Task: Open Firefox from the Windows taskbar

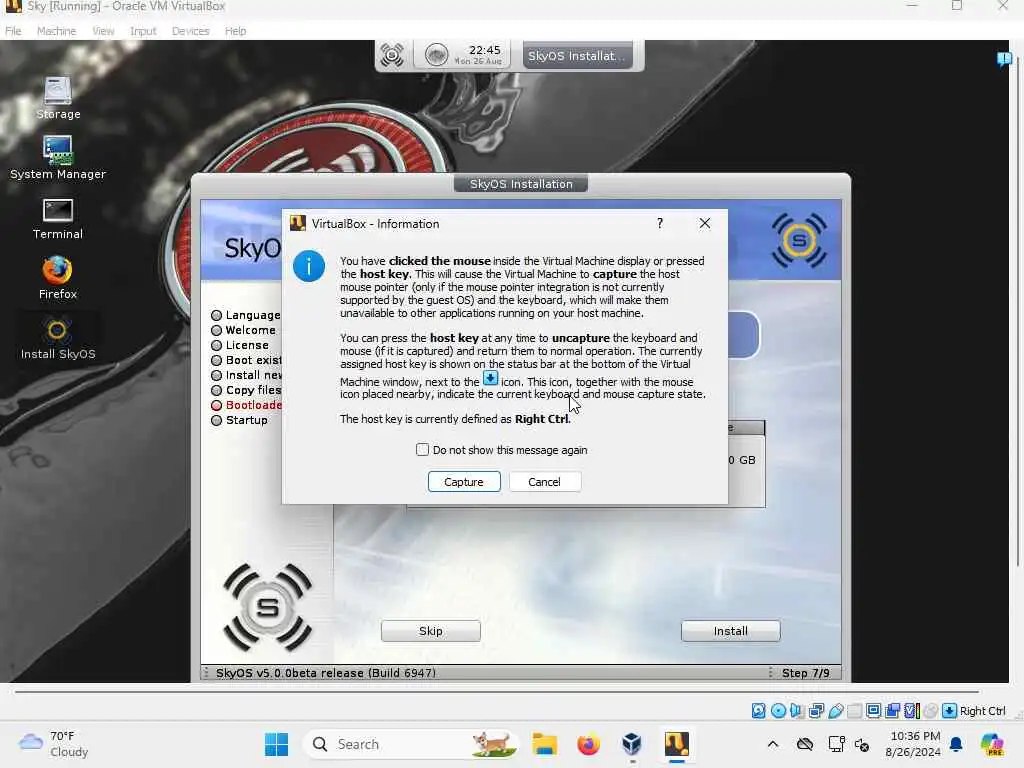Action: pos(588,744)
